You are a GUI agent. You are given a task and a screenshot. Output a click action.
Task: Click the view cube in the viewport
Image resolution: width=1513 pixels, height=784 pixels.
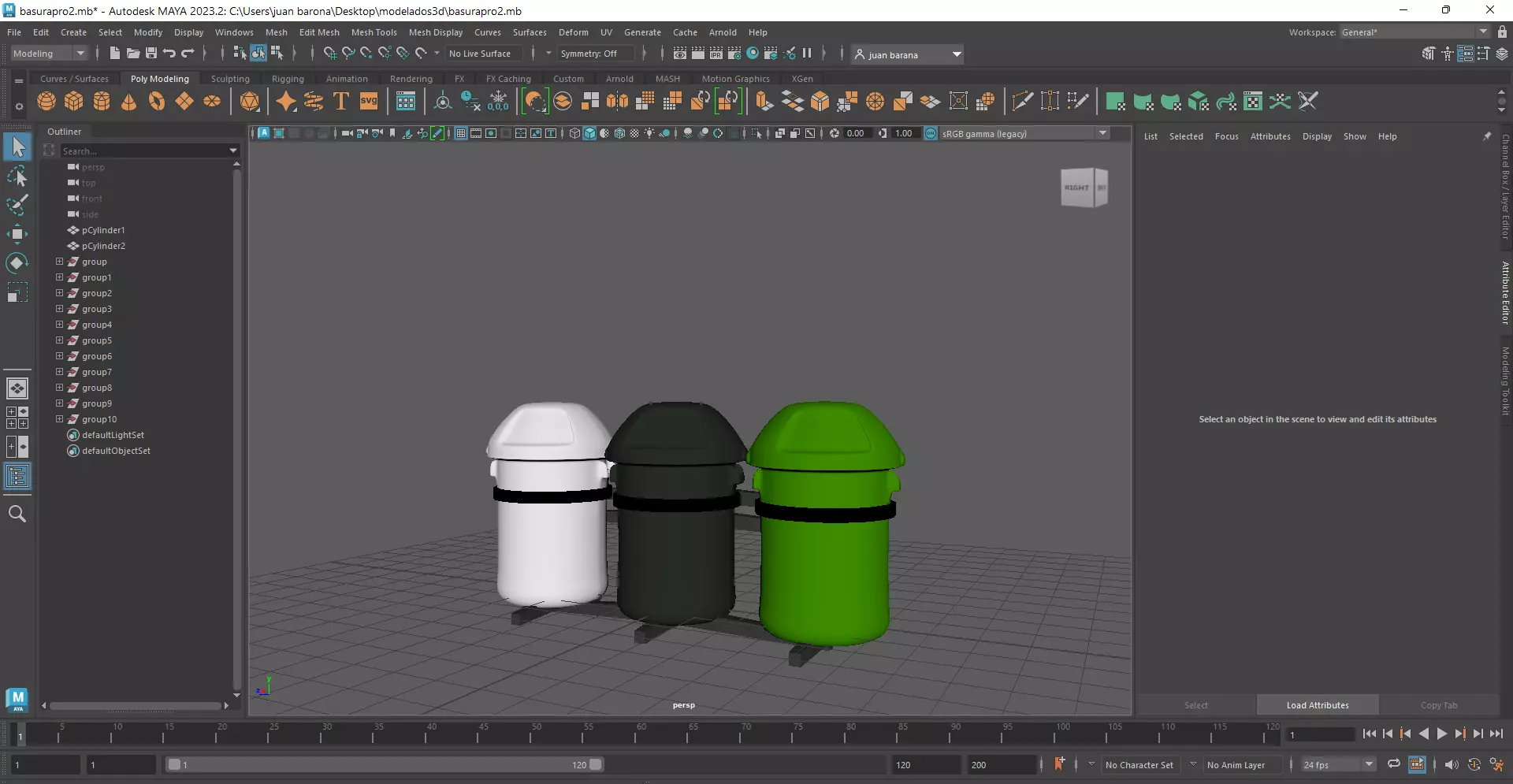tap(1084, 188)
